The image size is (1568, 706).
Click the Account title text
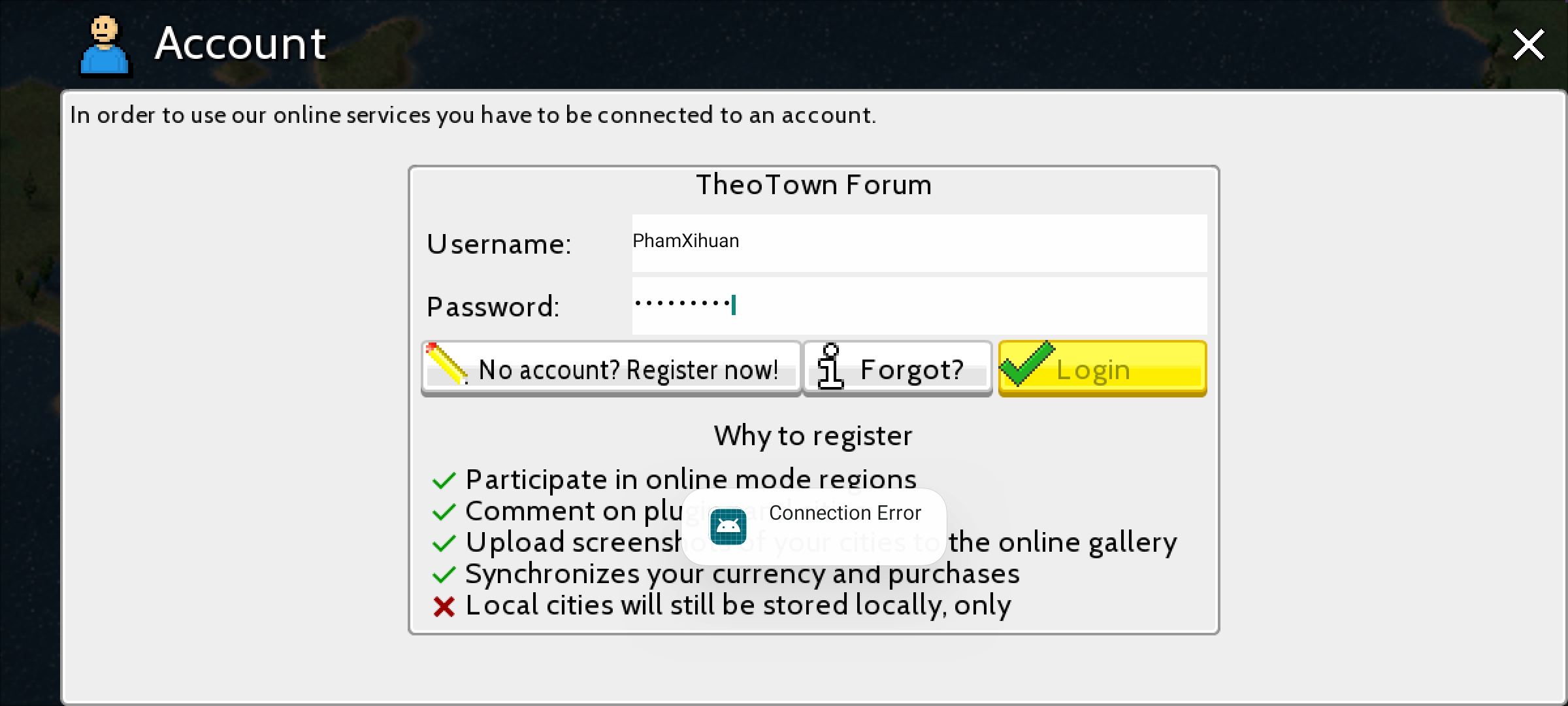pyautogui.click(x=240, y=44)
